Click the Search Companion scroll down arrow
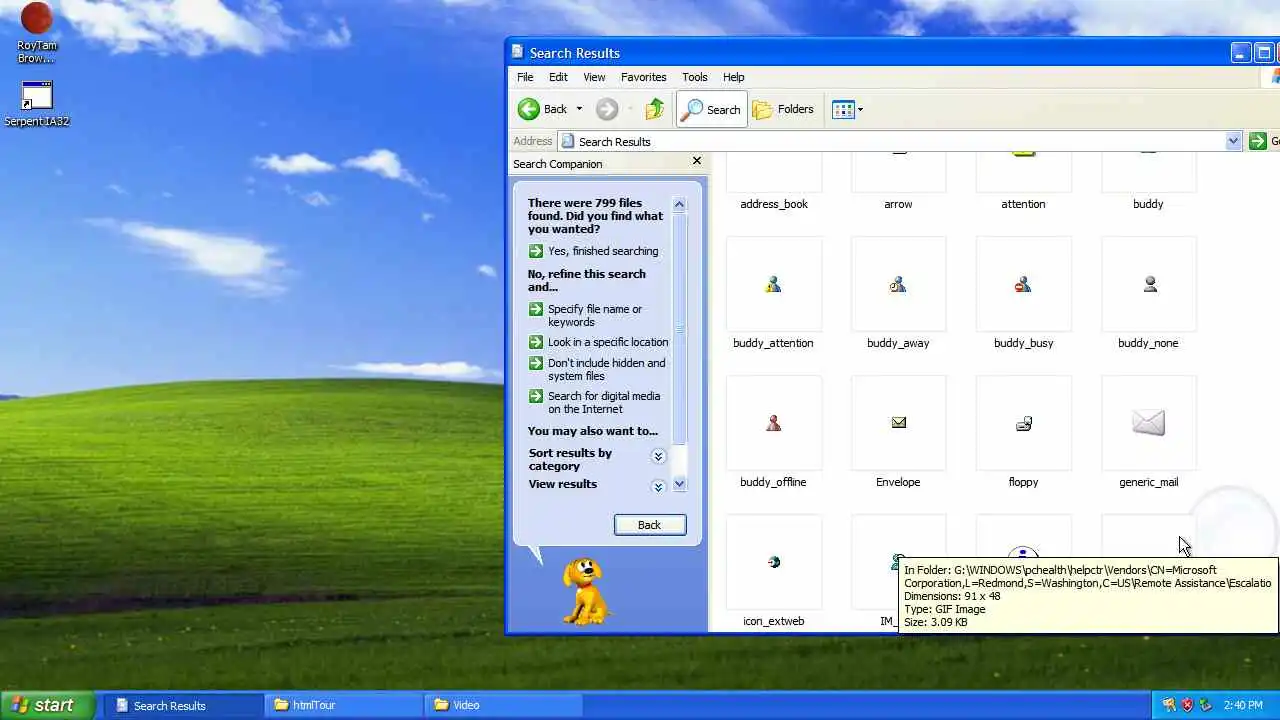 679,484
